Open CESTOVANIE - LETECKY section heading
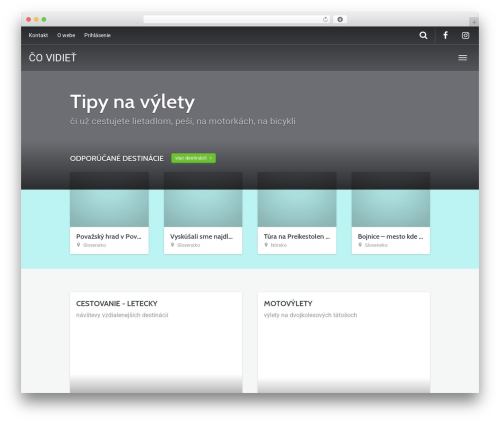Viewport: 500px width, 423px height. point(117,303)
